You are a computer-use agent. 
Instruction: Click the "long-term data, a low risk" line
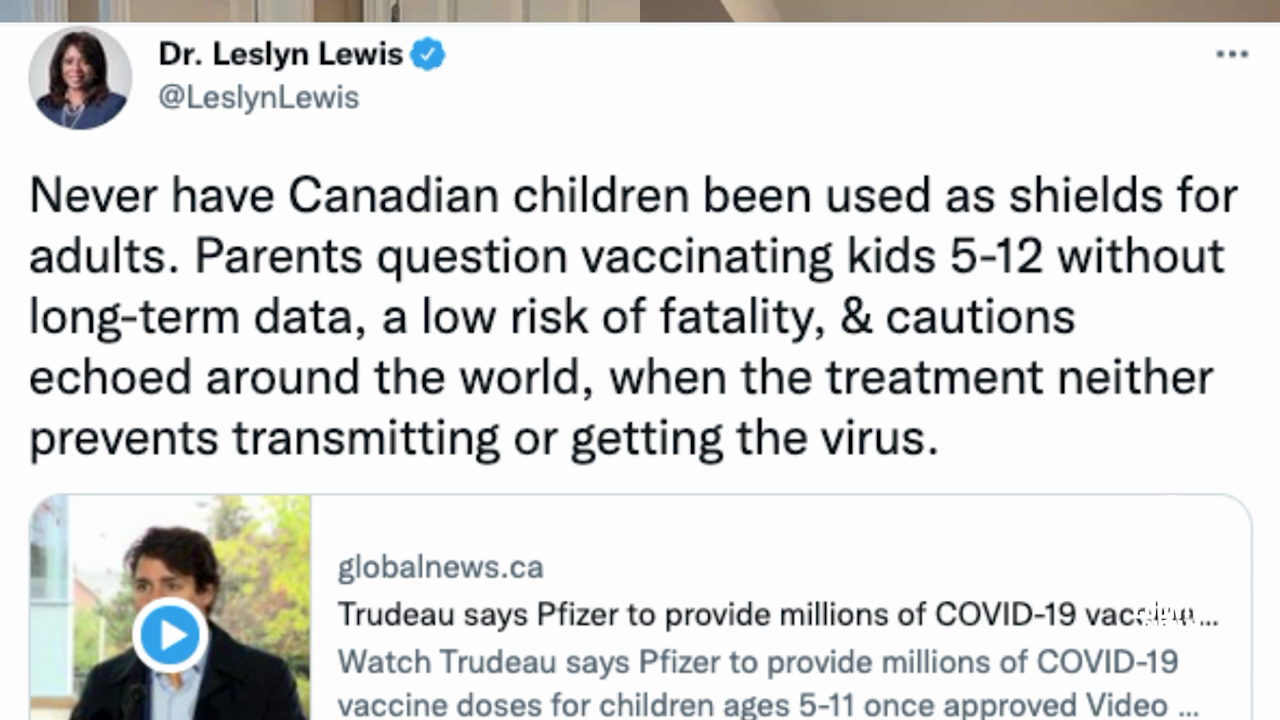pos(551,317)
